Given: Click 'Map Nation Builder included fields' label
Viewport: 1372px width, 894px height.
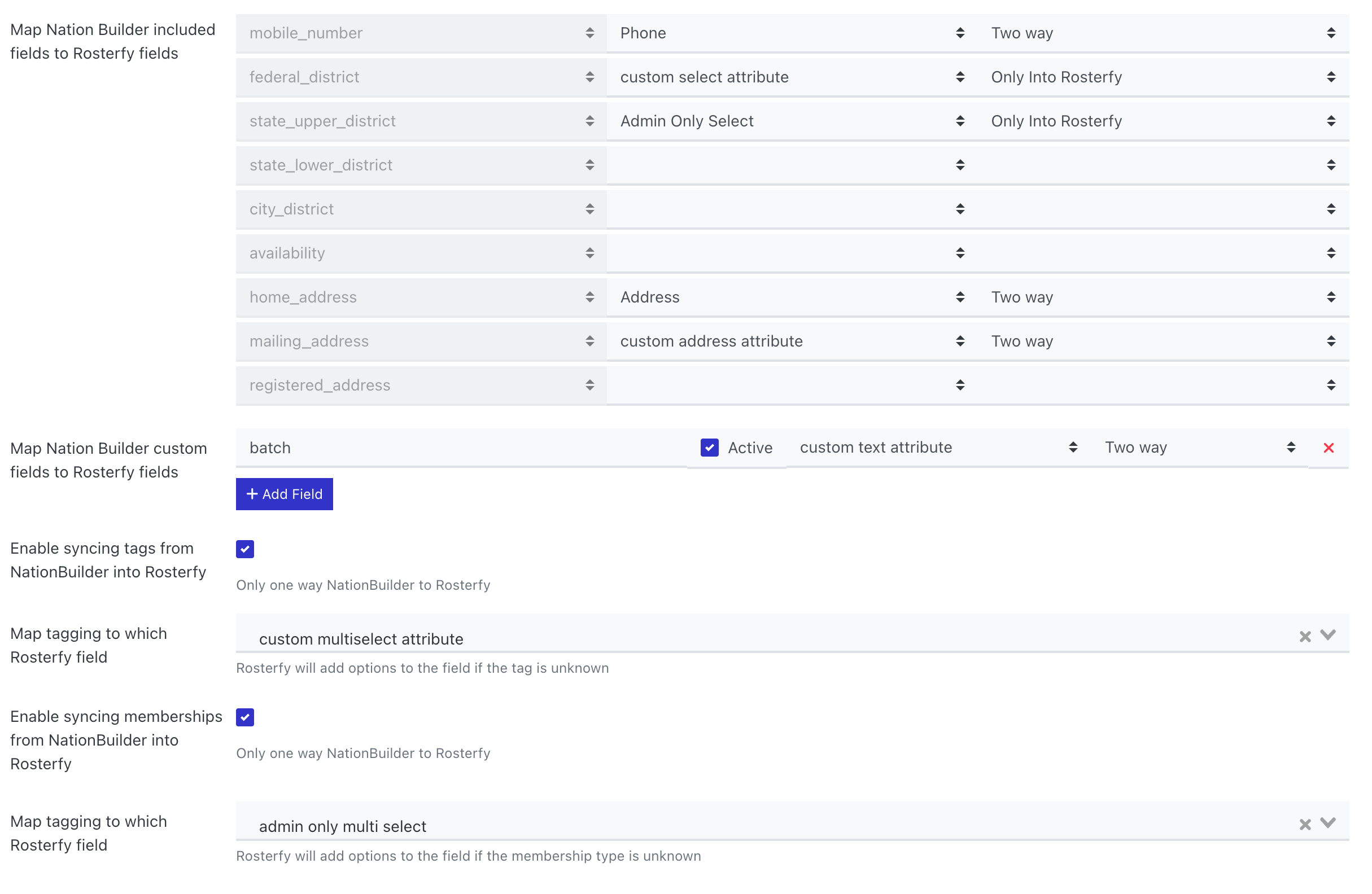Looking at the screenshot, I should (x=112, y=42).
